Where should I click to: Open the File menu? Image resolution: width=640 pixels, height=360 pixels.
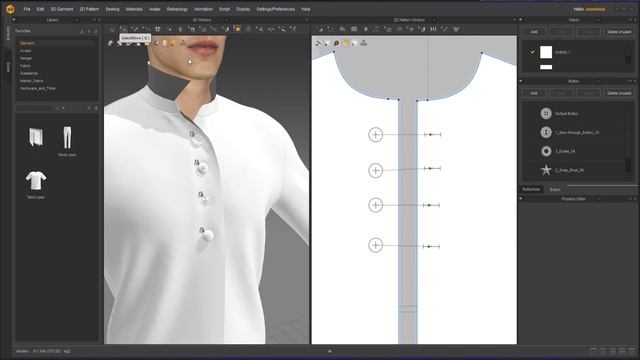[27, 9]
